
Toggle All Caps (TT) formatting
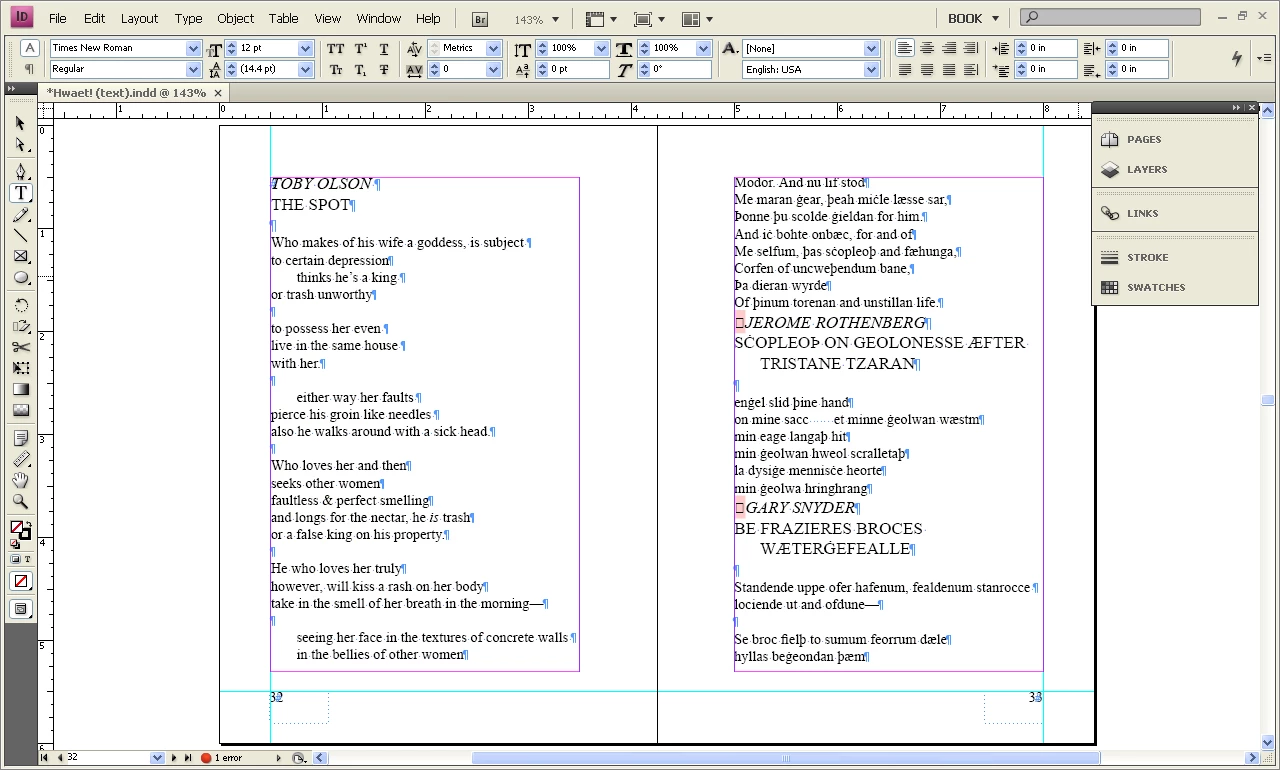point(336,48)
